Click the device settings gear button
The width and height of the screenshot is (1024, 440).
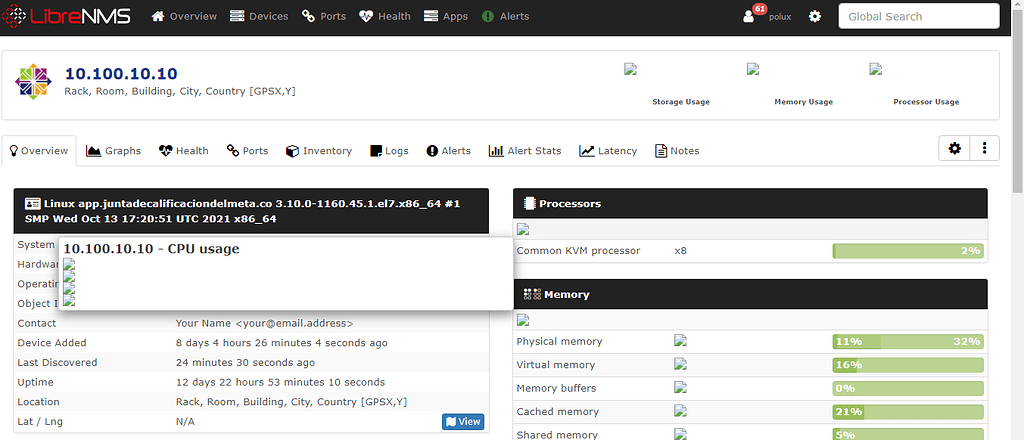pyautogui.click(x=955, y=149)
